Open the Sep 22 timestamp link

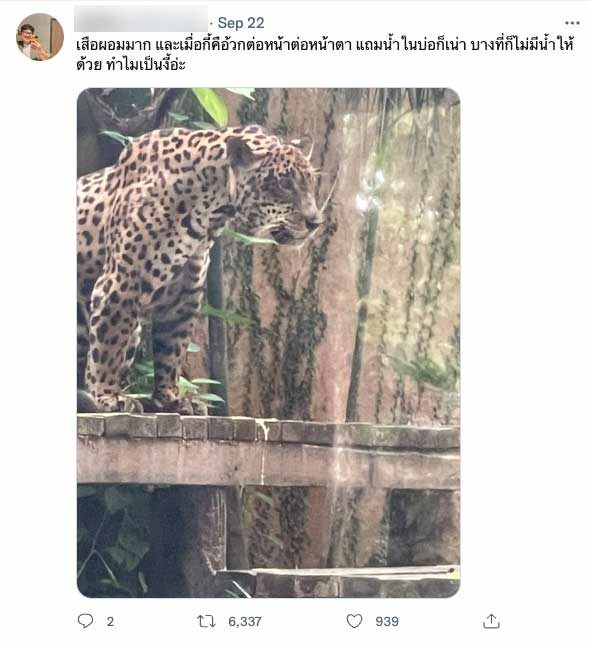pos(241,23)
